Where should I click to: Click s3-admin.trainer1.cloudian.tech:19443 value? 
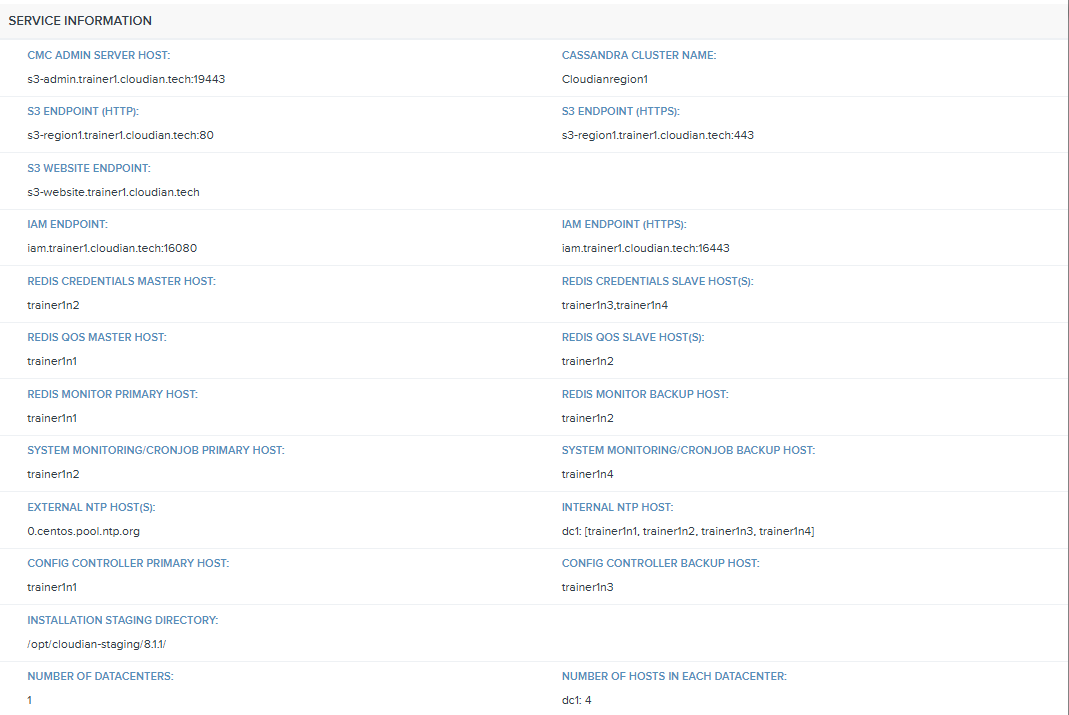(126, 79)
